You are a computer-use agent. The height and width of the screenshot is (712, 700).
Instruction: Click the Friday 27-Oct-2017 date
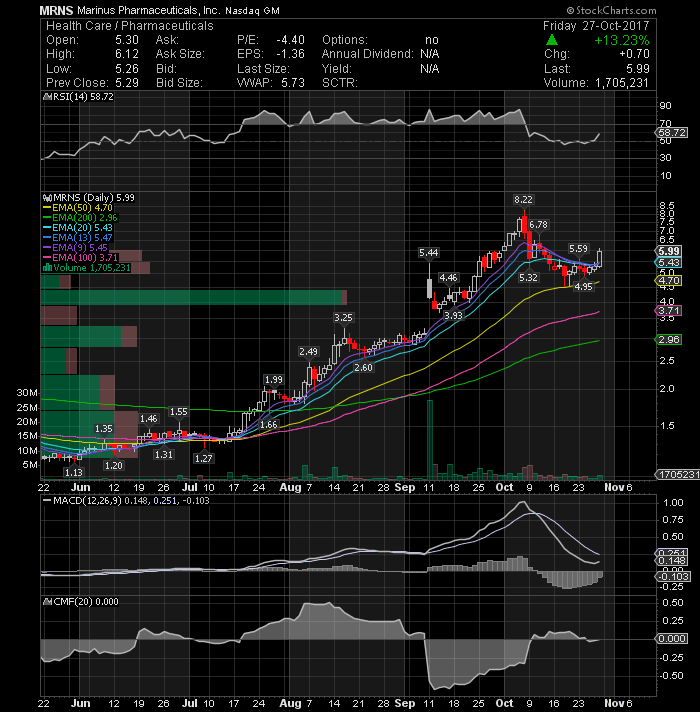pos(596,26)
